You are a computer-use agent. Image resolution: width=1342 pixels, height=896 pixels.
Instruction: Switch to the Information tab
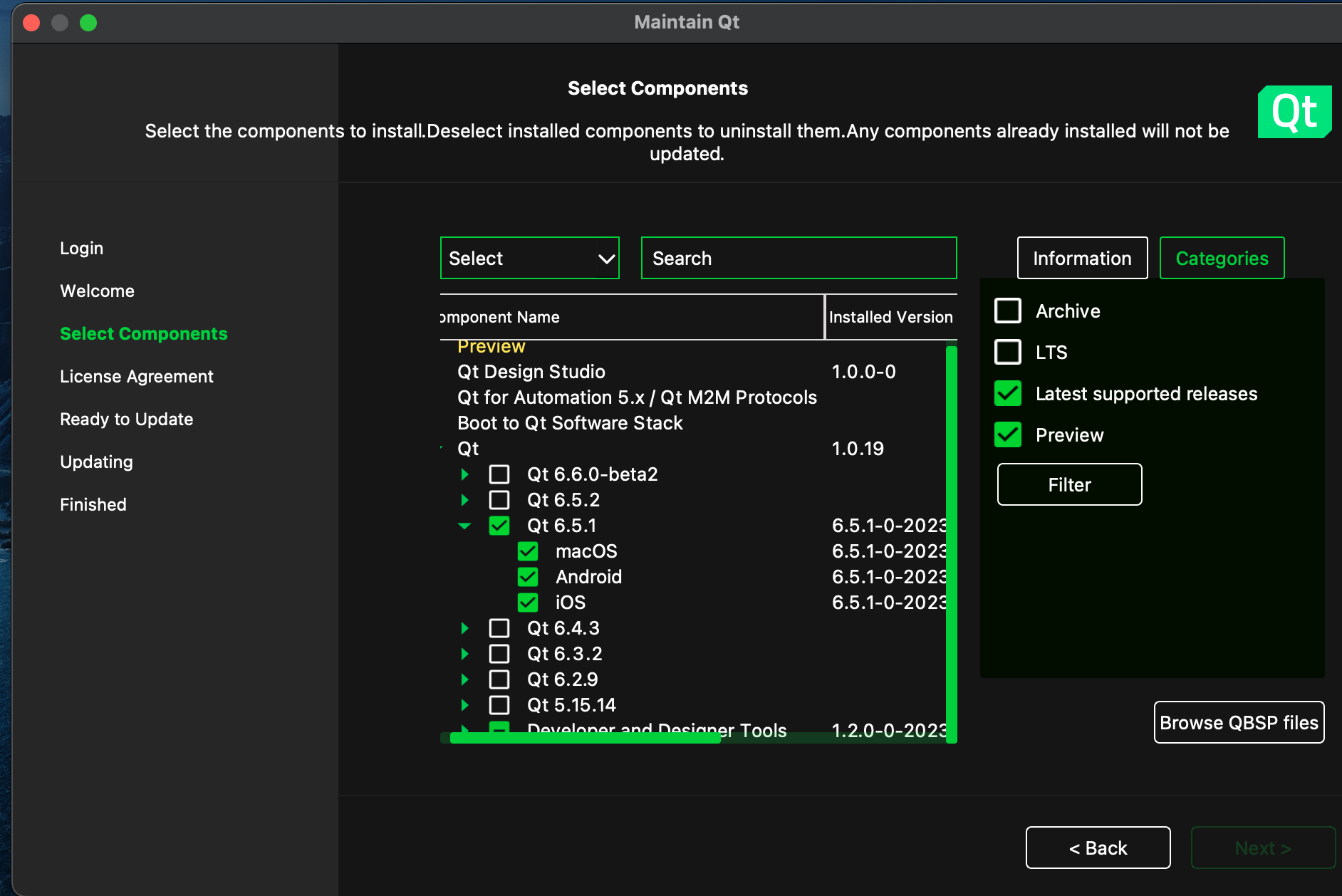tap(1082, 258)
